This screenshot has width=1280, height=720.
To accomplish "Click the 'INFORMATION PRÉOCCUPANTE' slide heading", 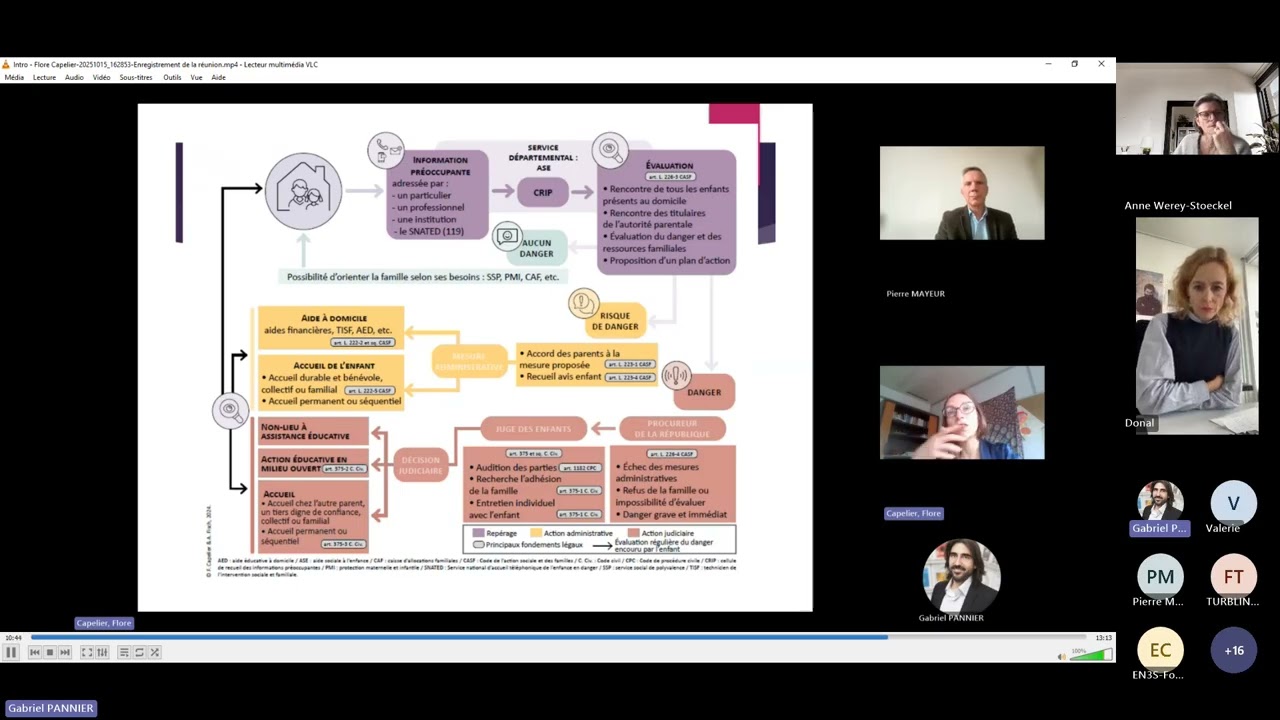I will click(440, 166).
